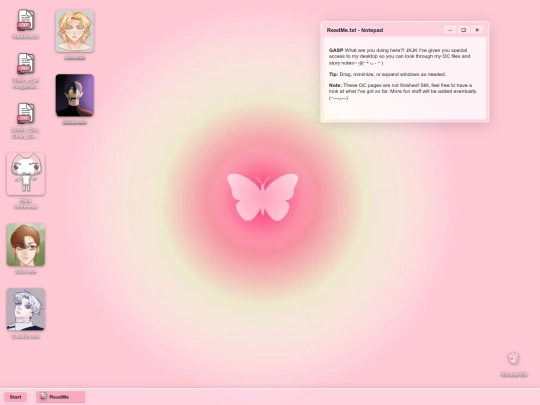Image resolution: width=540 pixels, height=405 pixels.
Task: Minimize the ReadMe.txt Notepad window
Action: pyautogui.click(x=450, y=30)
